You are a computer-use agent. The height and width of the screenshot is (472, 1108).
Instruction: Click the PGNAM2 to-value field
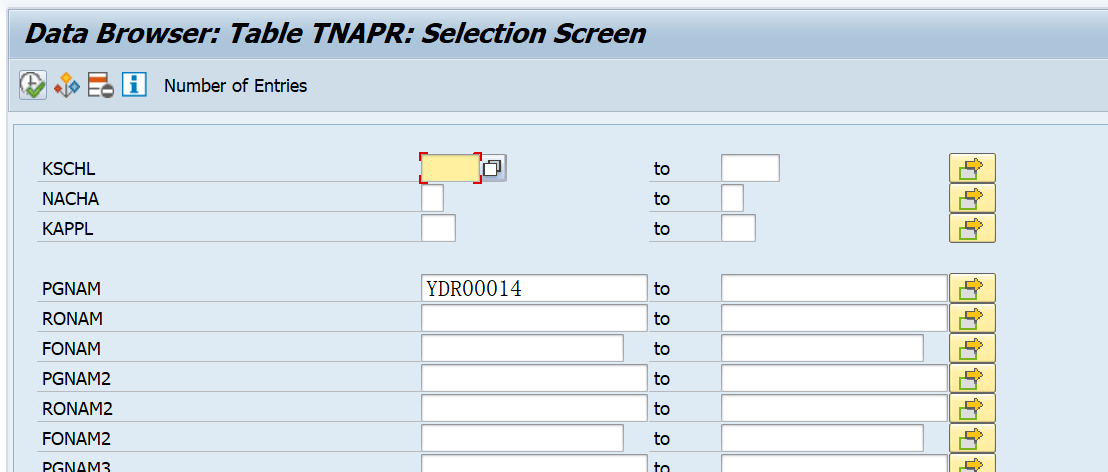(834, 378)
